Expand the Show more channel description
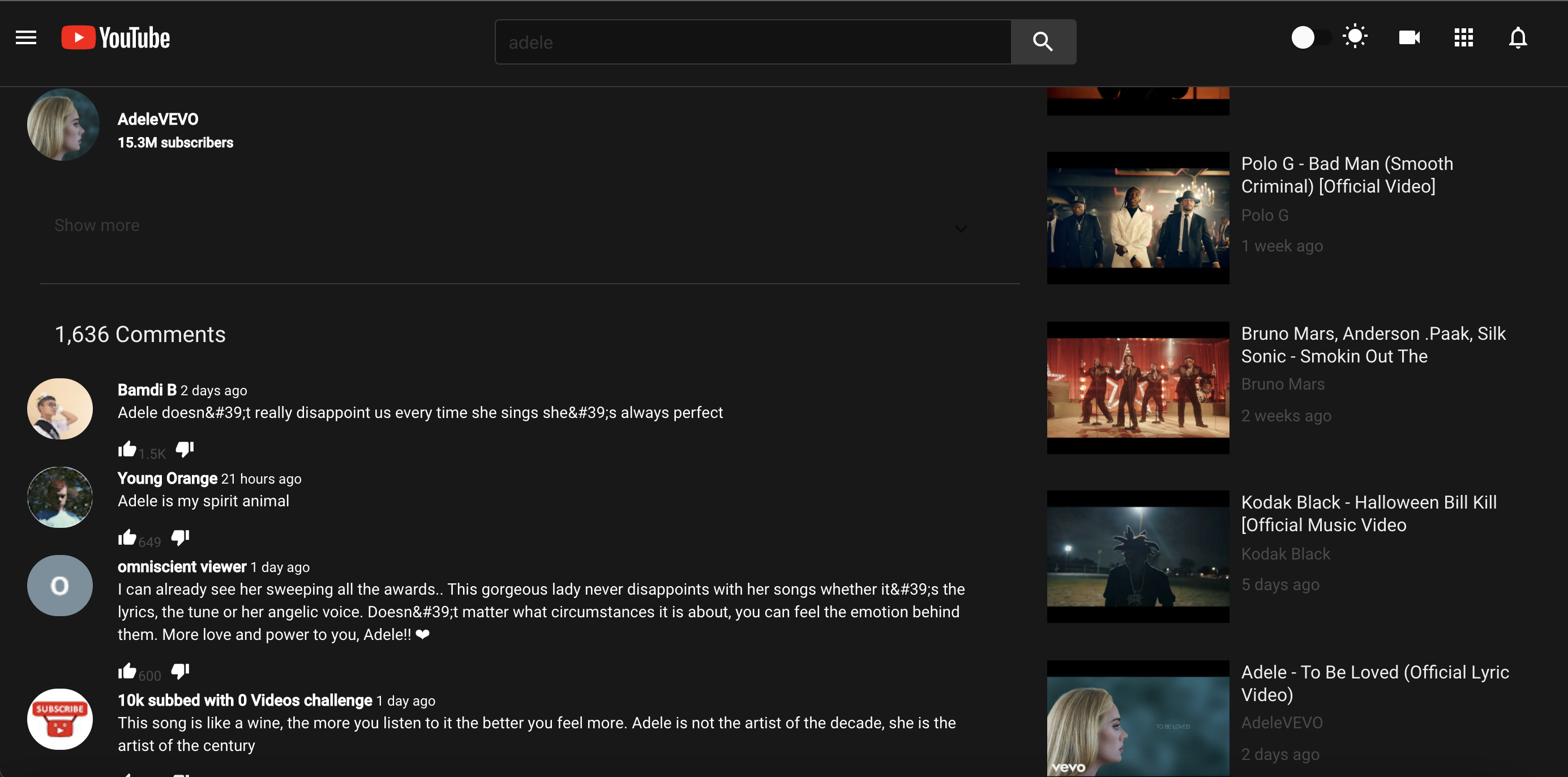 (97, 225)
